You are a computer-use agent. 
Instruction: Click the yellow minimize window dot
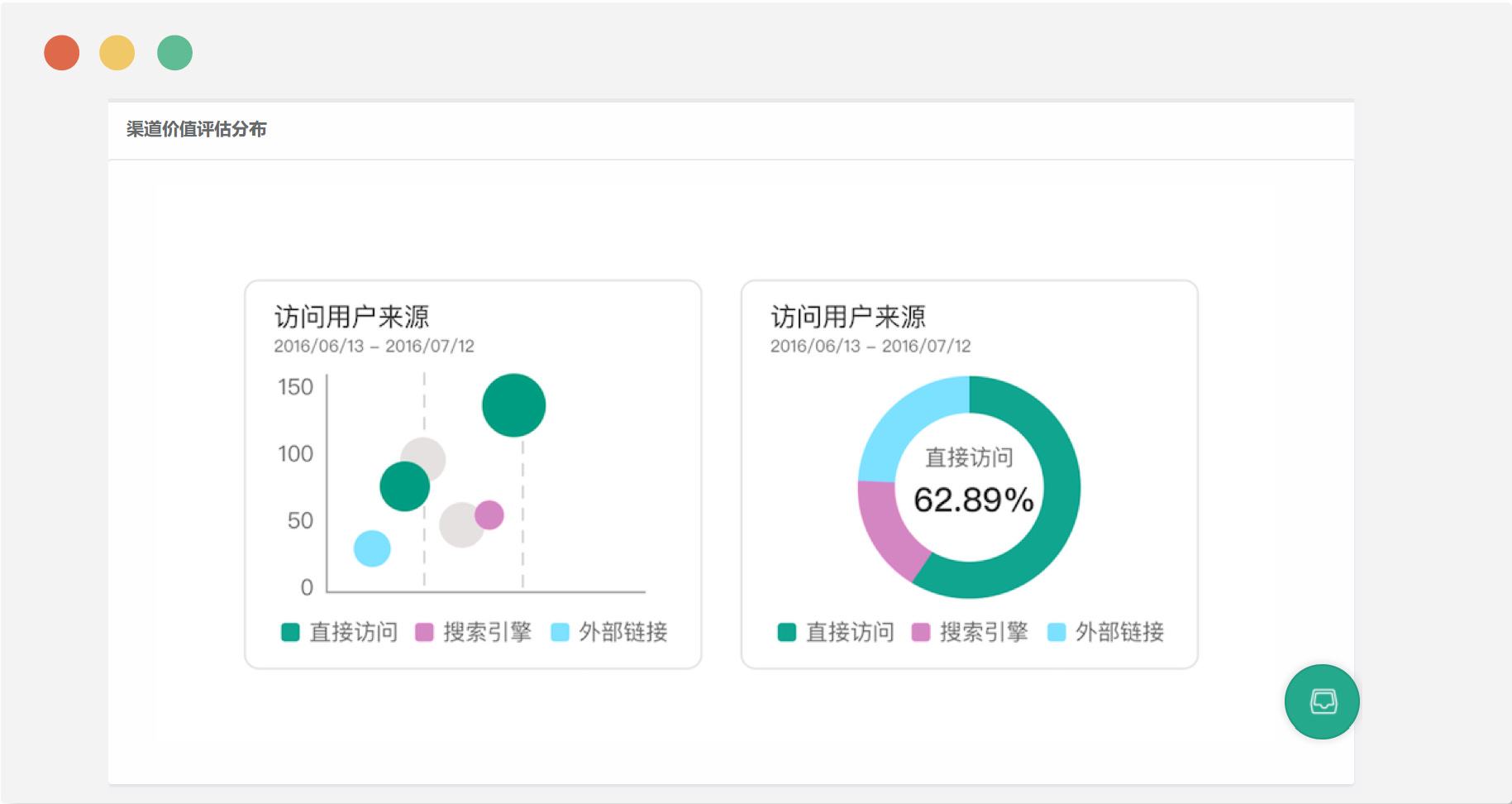(x=117, y=53)
